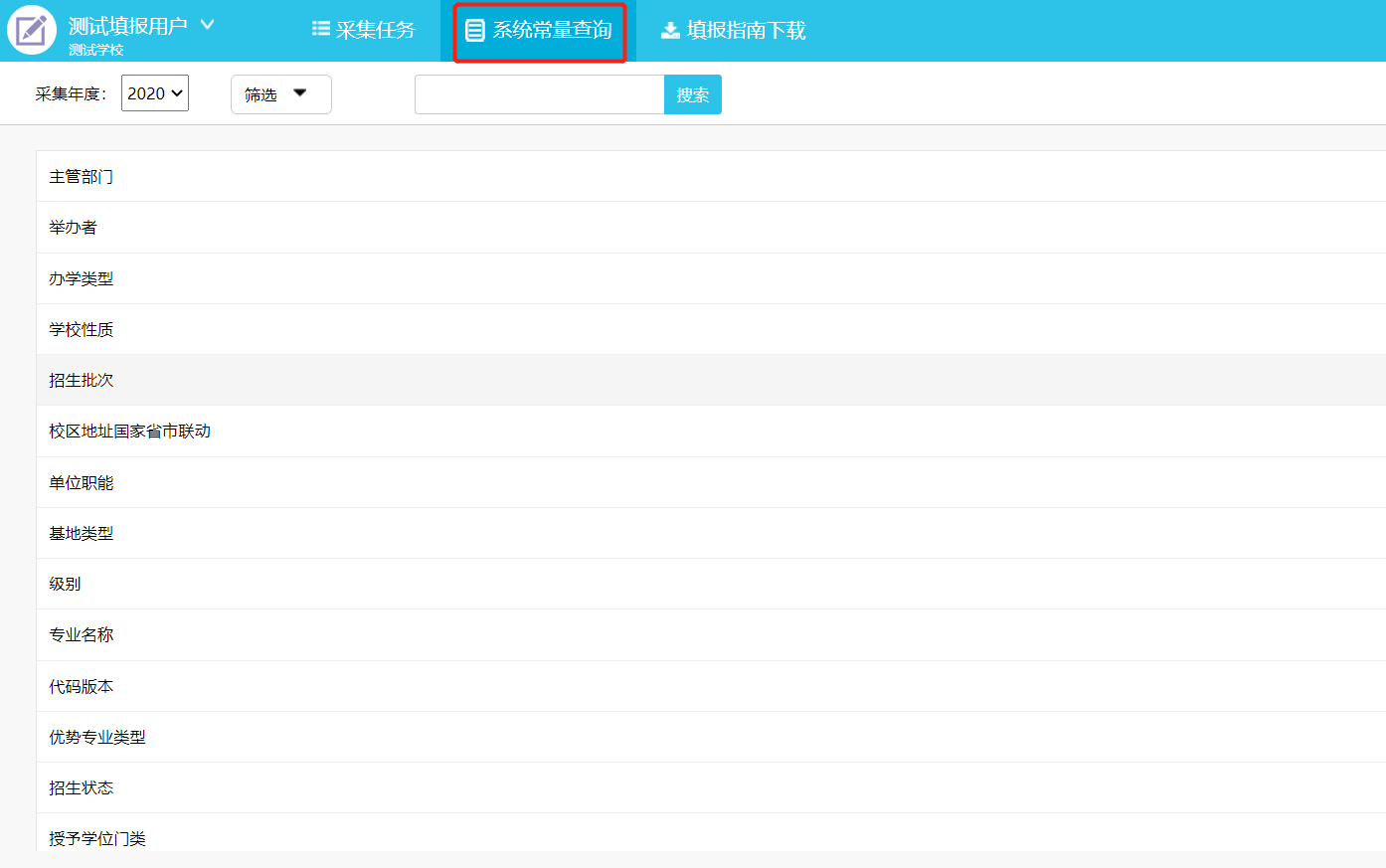
Task: Click the 填报指南下载 download icon
Action: pyautogui.click(x=671, y=31)
